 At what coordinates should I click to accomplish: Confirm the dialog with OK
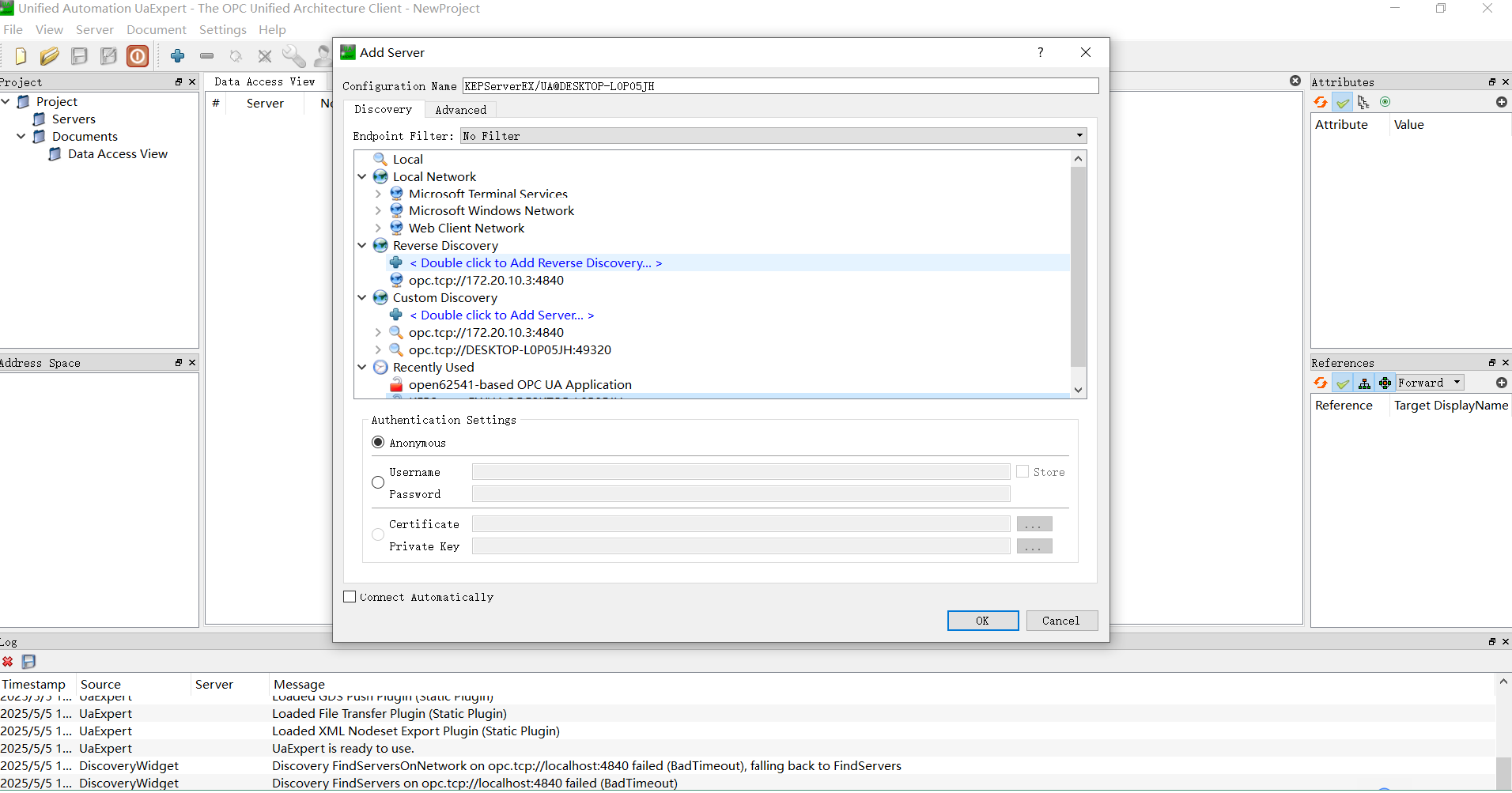tap(983, 621)
